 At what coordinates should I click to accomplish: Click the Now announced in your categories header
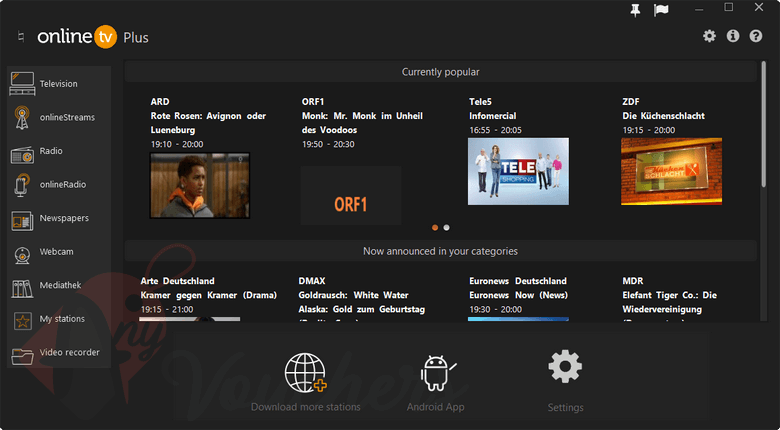pyautogui.click(x=440, y=251)
